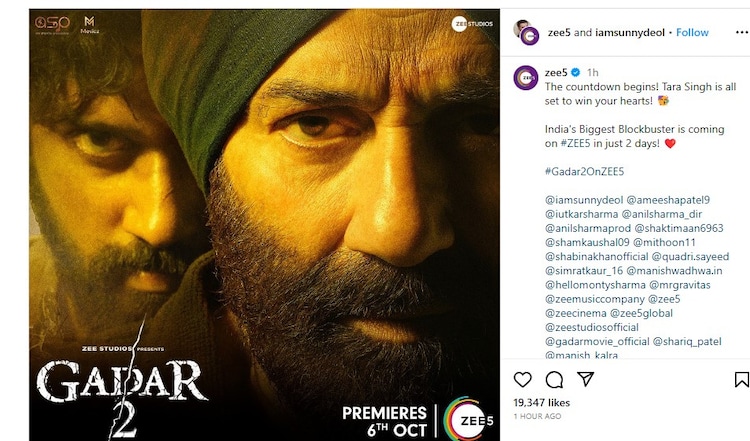View the 19,347 likes list
The image size is (750, 441).
(x=541, y=402)
